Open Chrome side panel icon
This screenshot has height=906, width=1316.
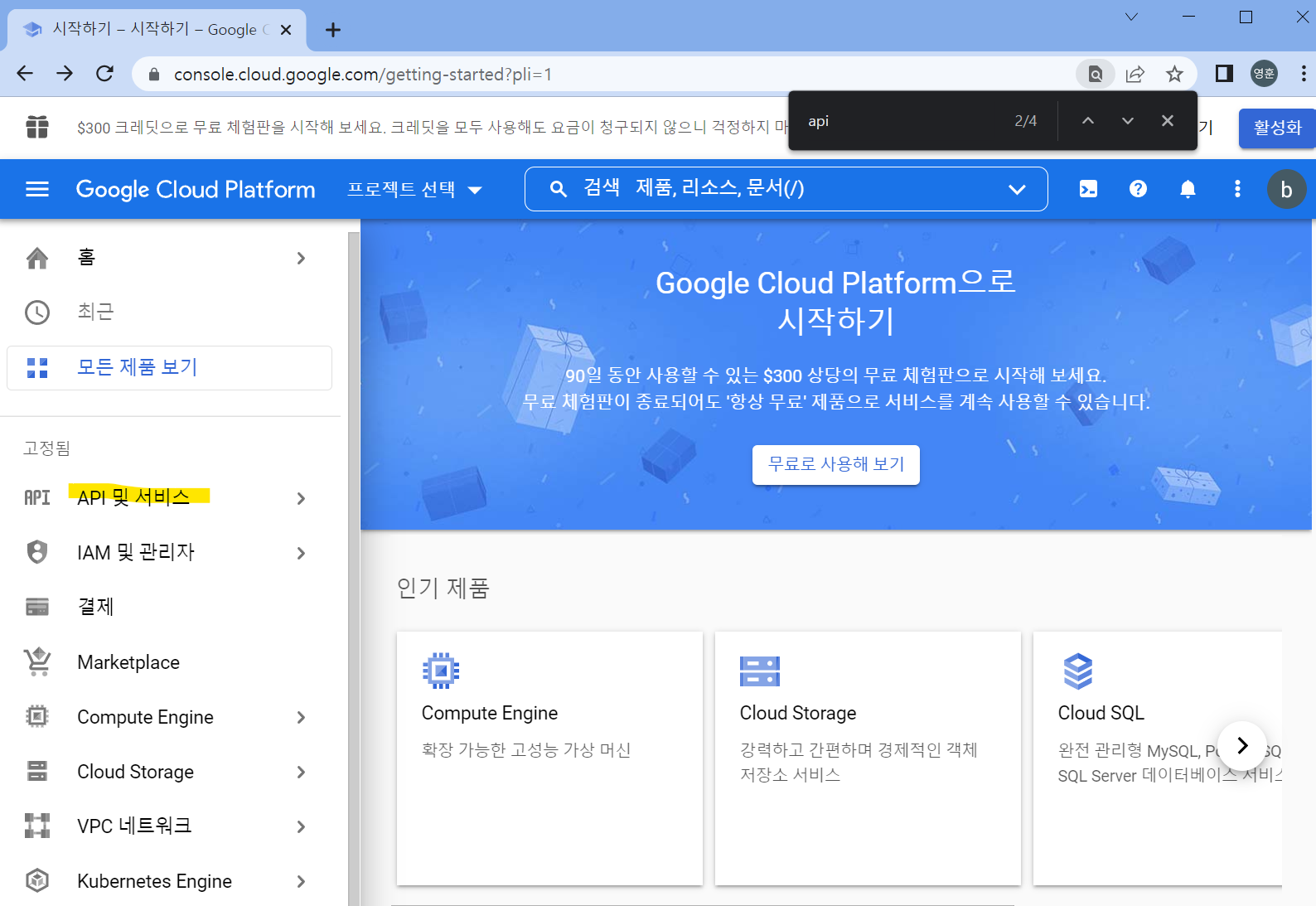click(1224, 74)
